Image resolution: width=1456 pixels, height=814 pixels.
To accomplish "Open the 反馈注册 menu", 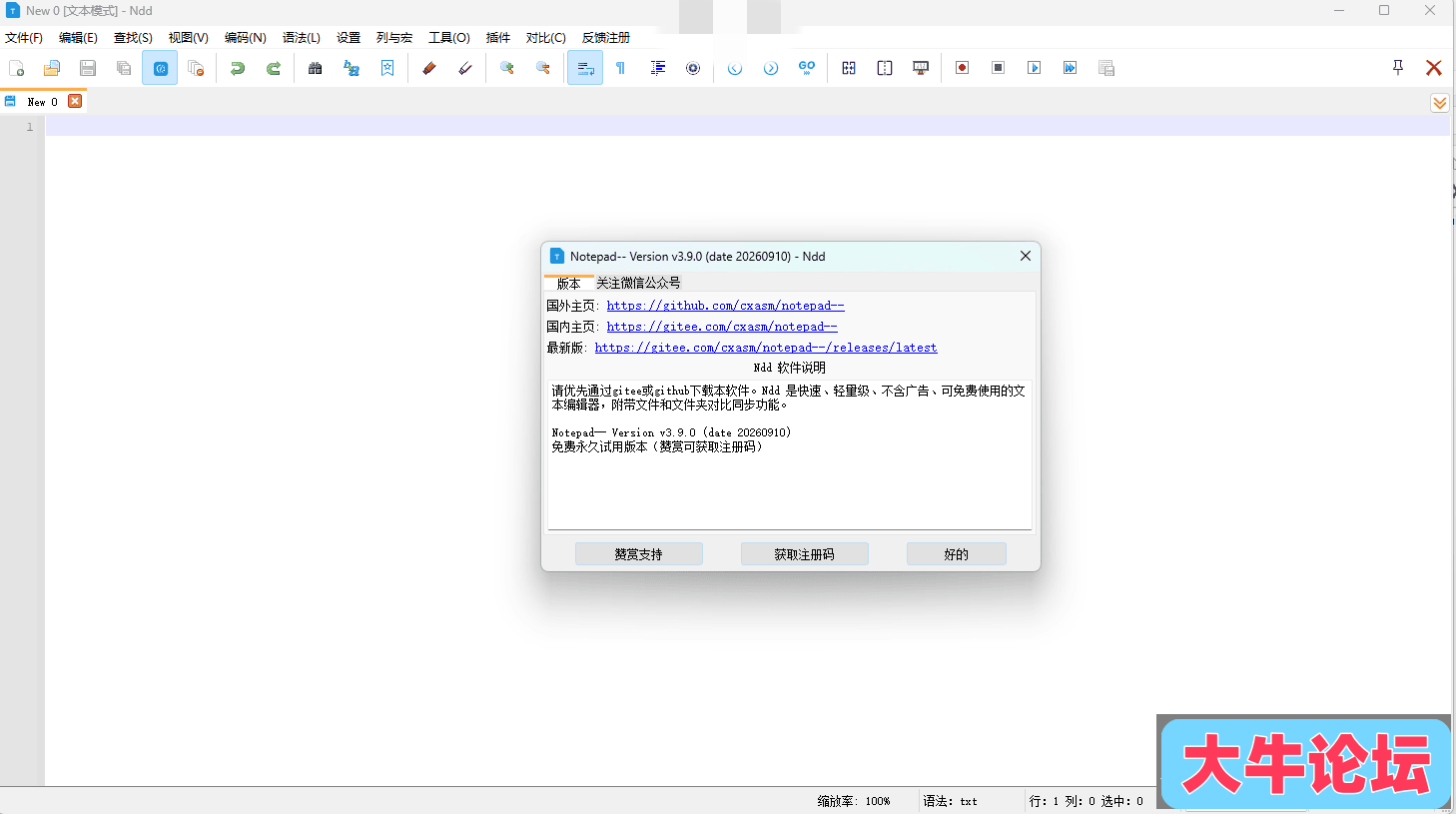I will [x=606, y=38].
